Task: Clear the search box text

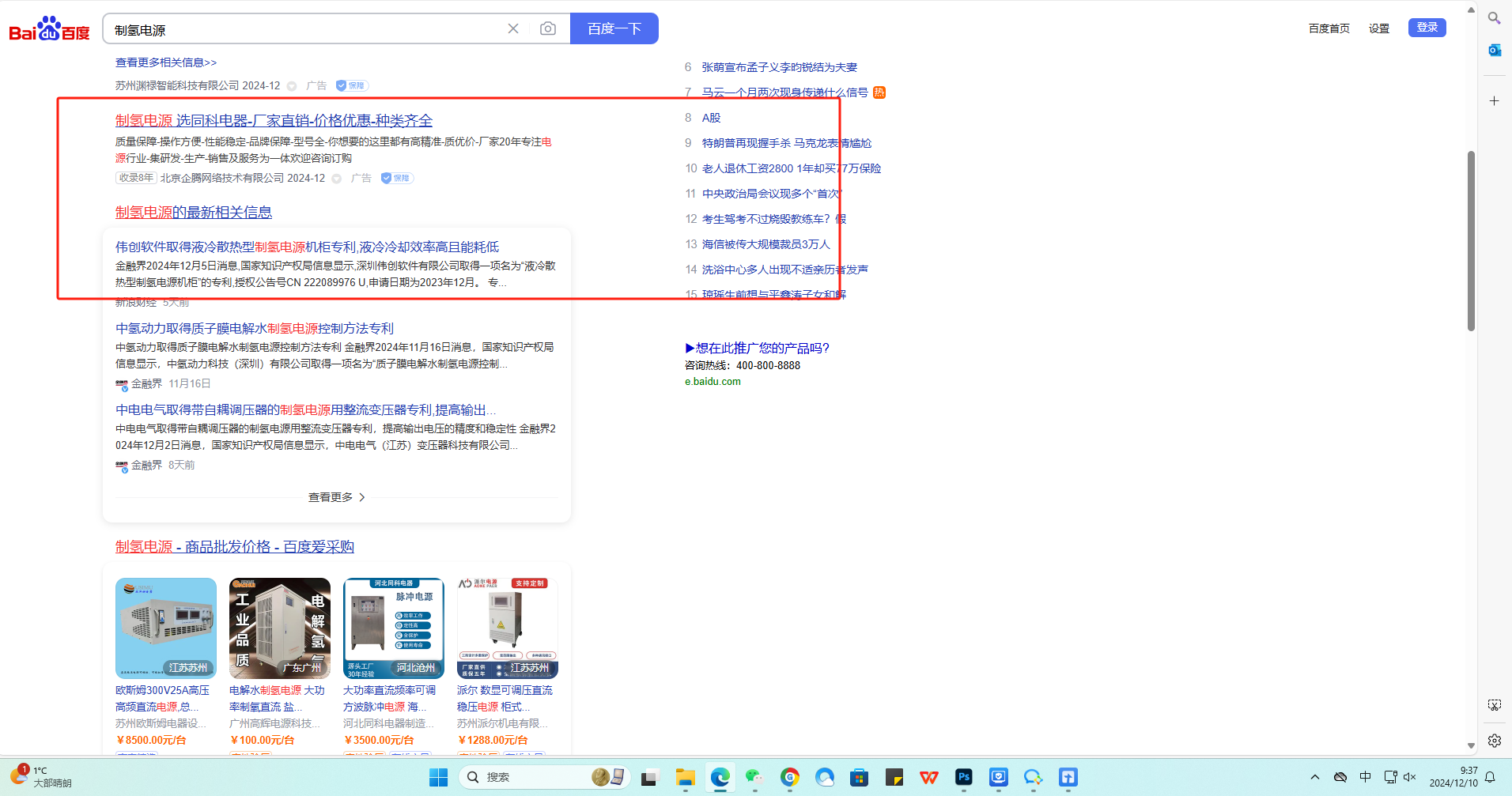Action: [513, 28]
